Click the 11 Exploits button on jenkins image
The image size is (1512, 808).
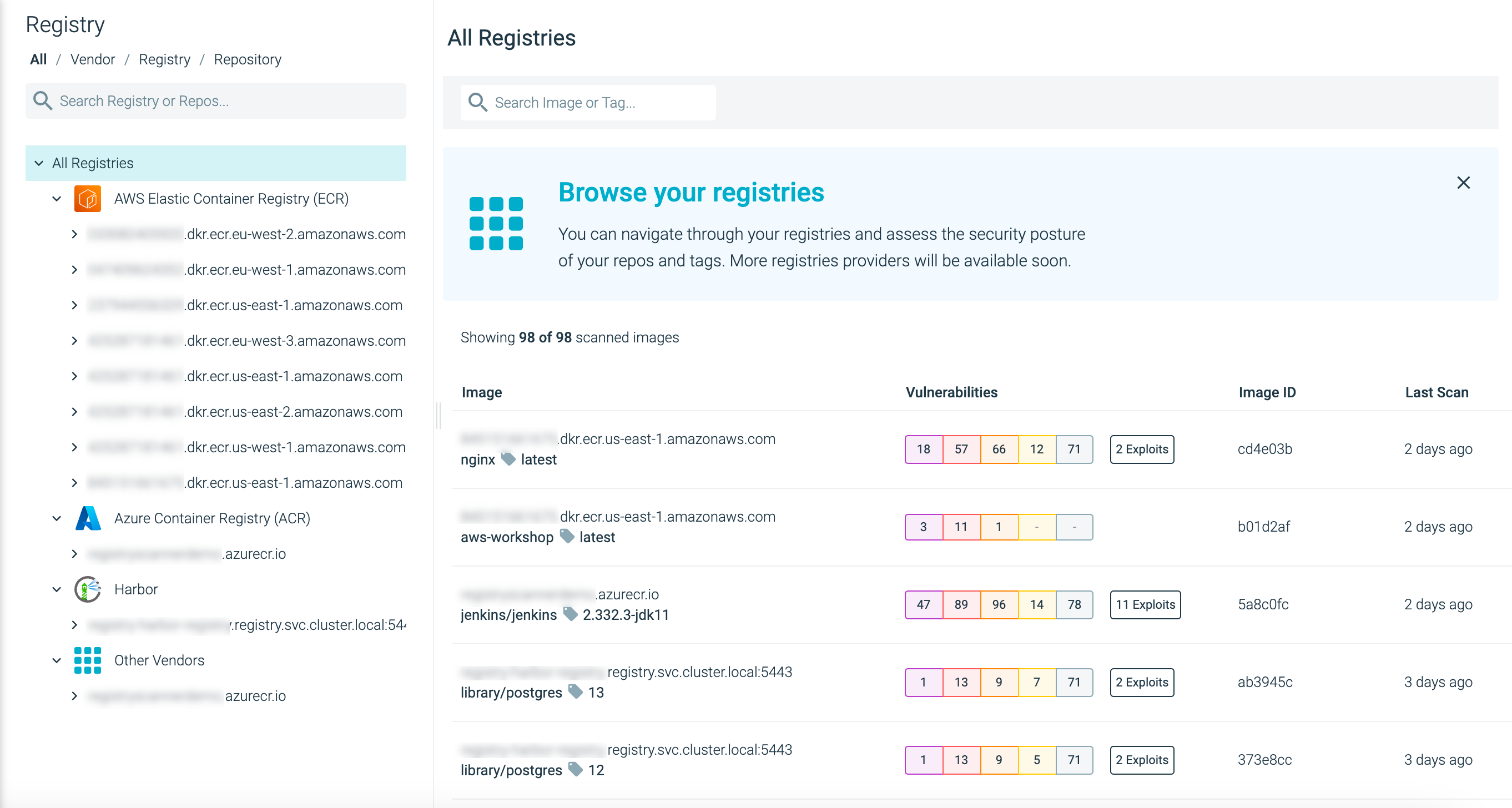(1145, 604)
